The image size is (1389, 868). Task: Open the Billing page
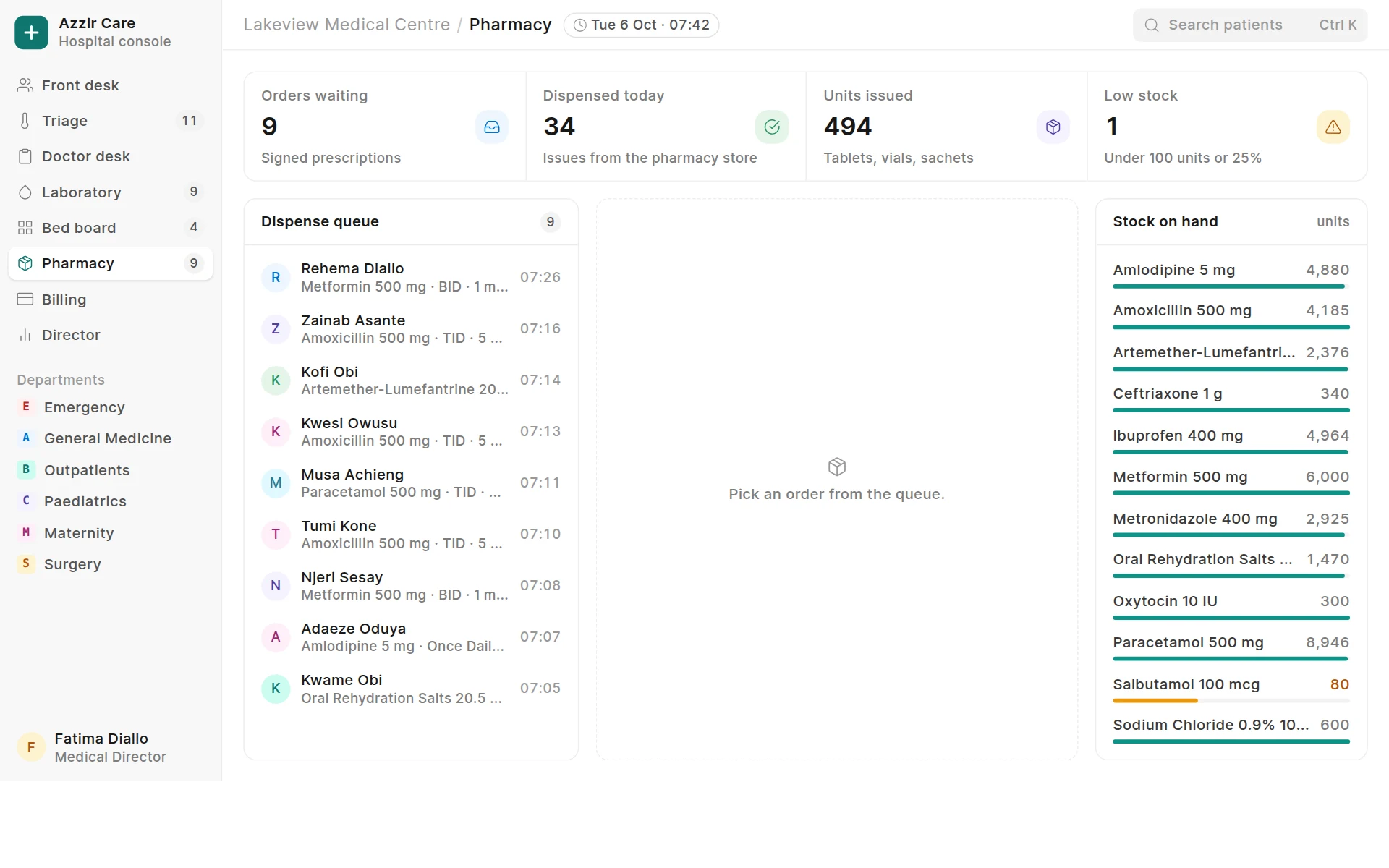(111, 299)
